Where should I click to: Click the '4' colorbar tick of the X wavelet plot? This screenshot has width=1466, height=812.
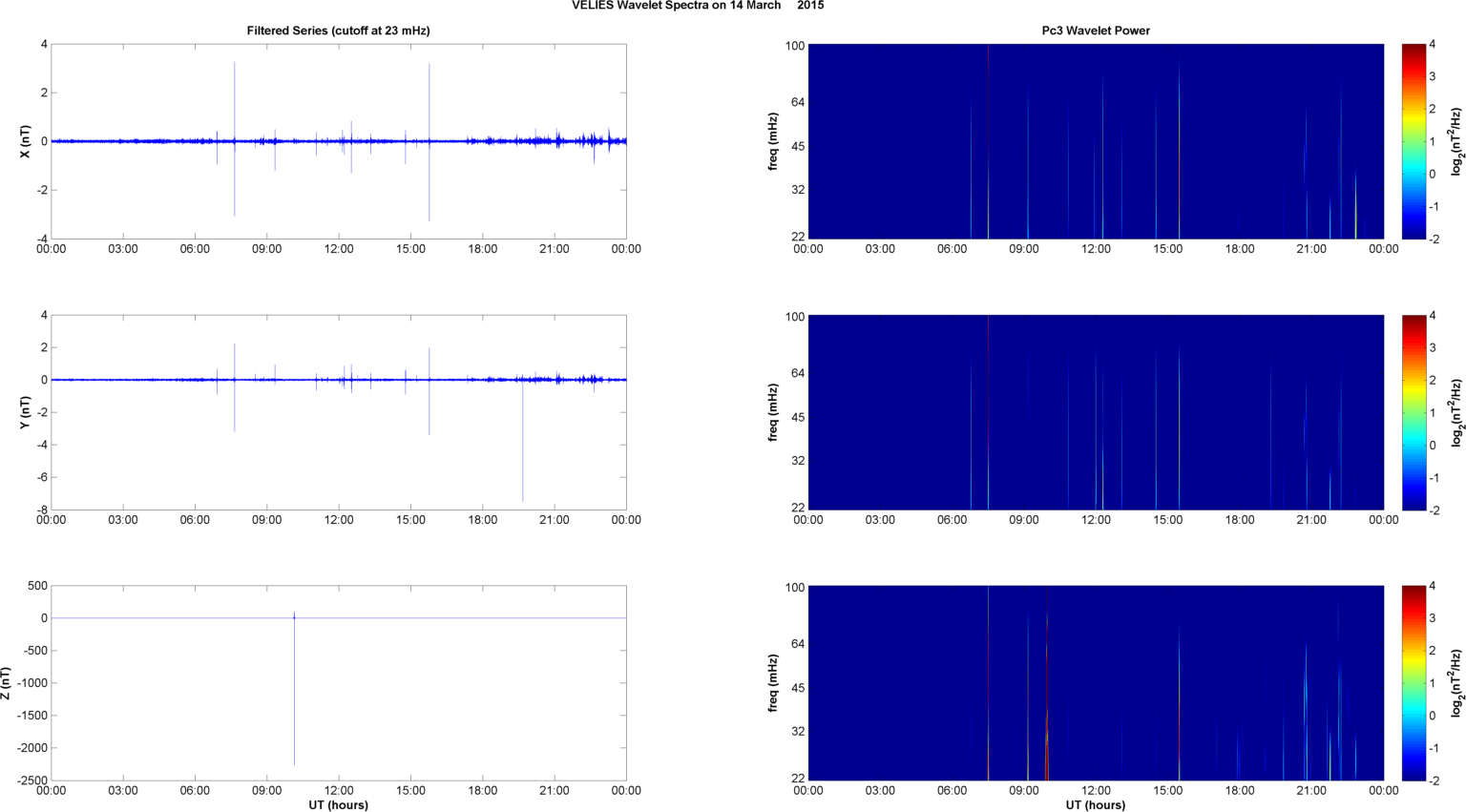click(x=1432, y=44)
